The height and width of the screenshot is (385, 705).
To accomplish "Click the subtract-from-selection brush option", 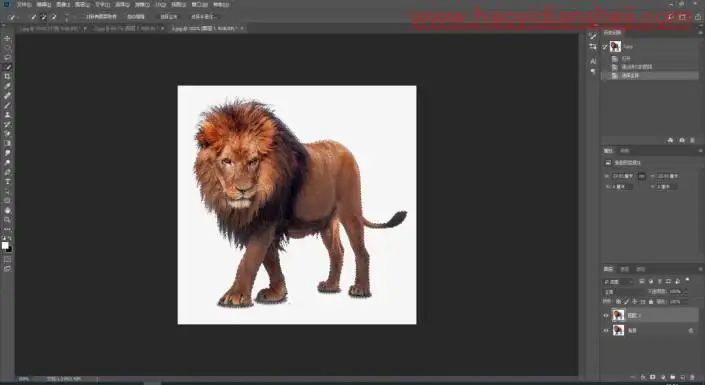I will click(54, 17).
